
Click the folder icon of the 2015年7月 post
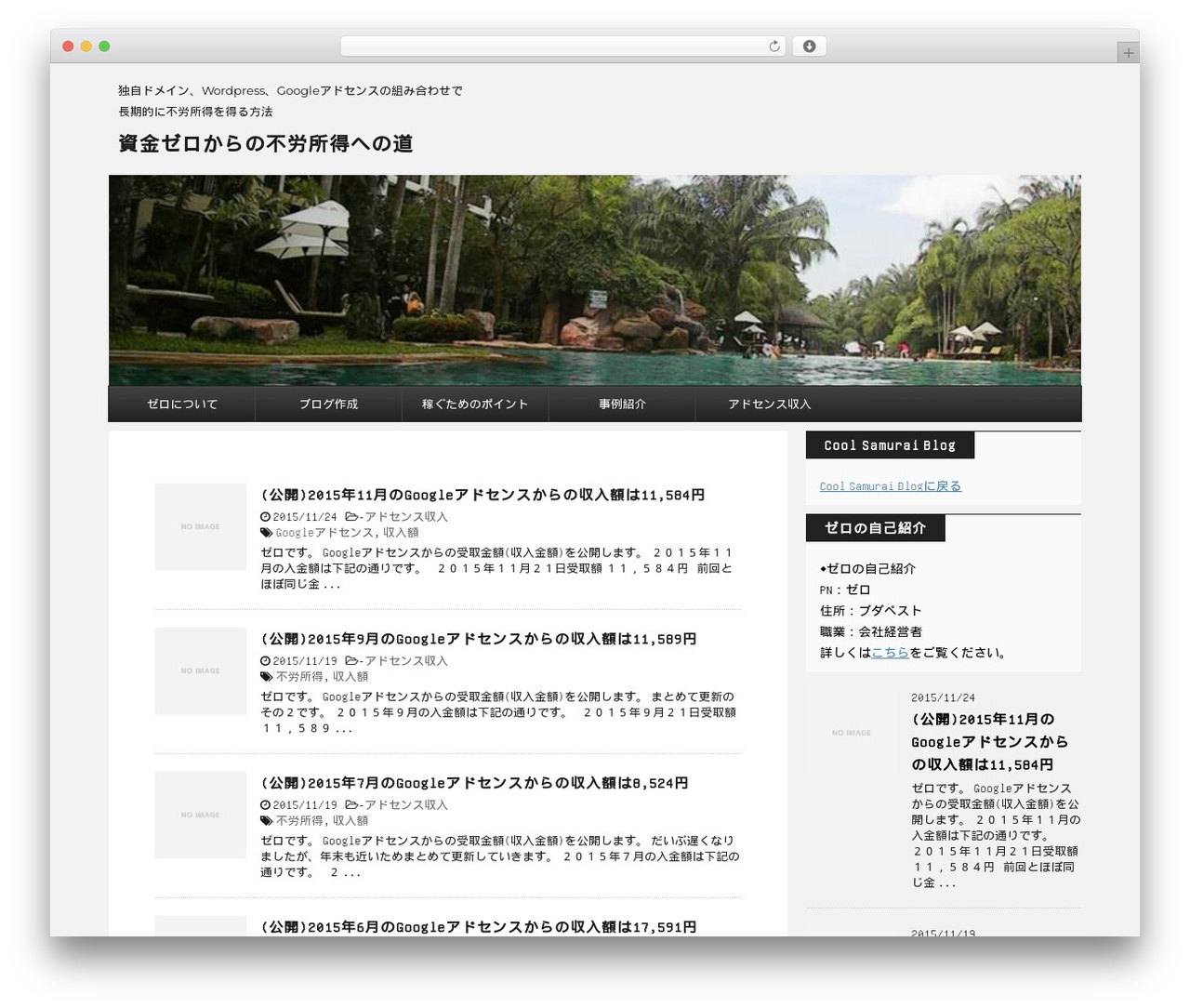pyautogui.click(x=351, y=805)
